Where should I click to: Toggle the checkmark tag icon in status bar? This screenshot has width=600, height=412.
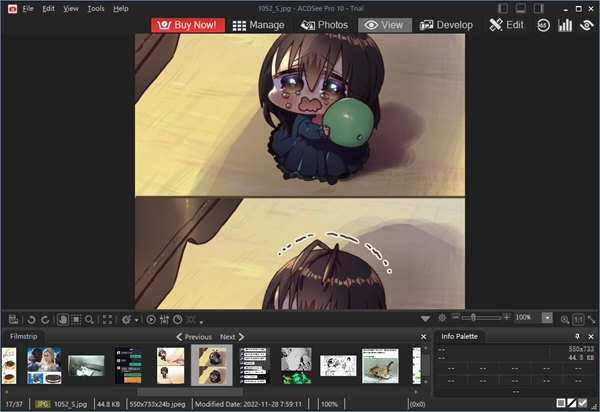582,403
